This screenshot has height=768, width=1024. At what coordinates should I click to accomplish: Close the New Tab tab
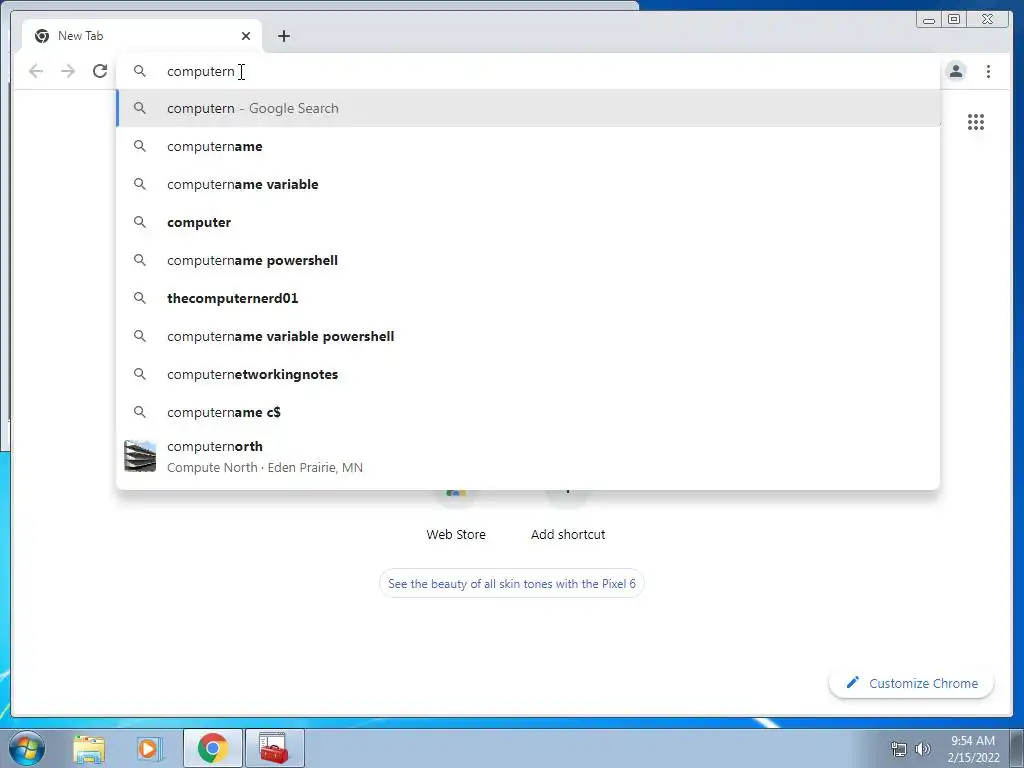246,36
